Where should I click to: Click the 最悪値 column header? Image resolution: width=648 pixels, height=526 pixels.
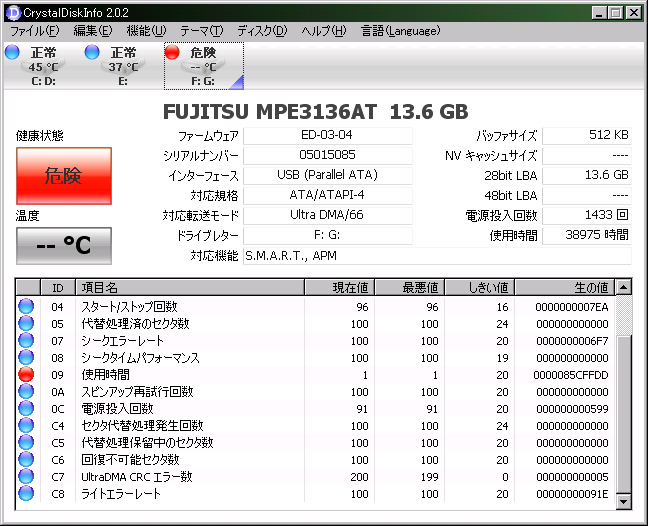tap(410, 287)
